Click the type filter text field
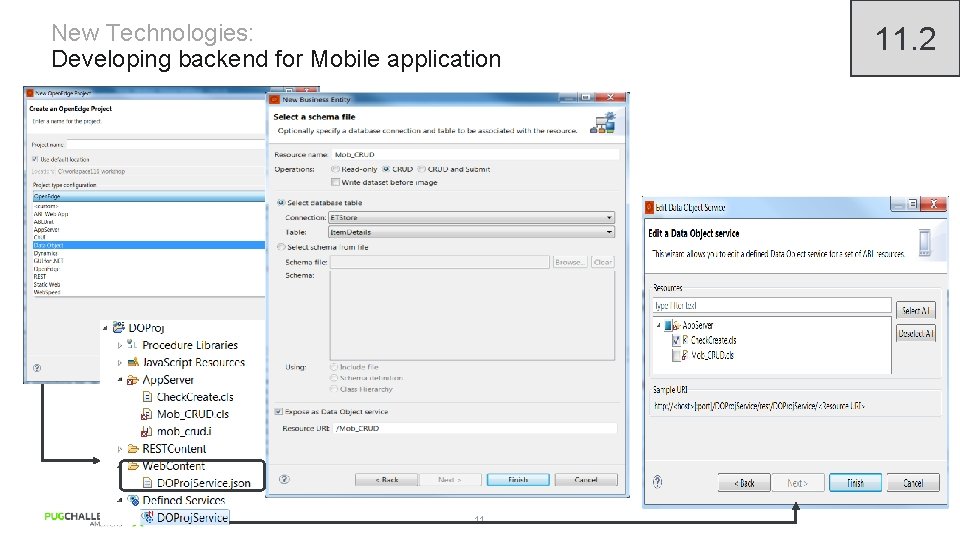The height and width of the screenshot is (540, 960). coord(772,305)
